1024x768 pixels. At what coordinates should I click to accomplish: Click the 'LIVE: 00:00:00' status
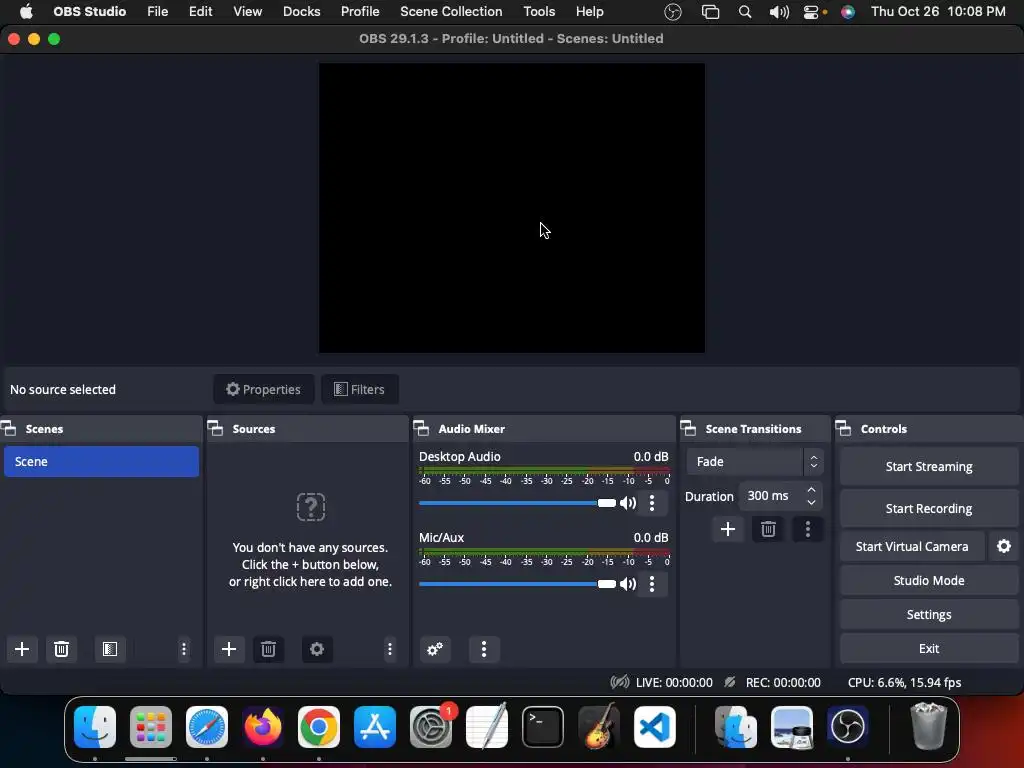pos(674,682)
